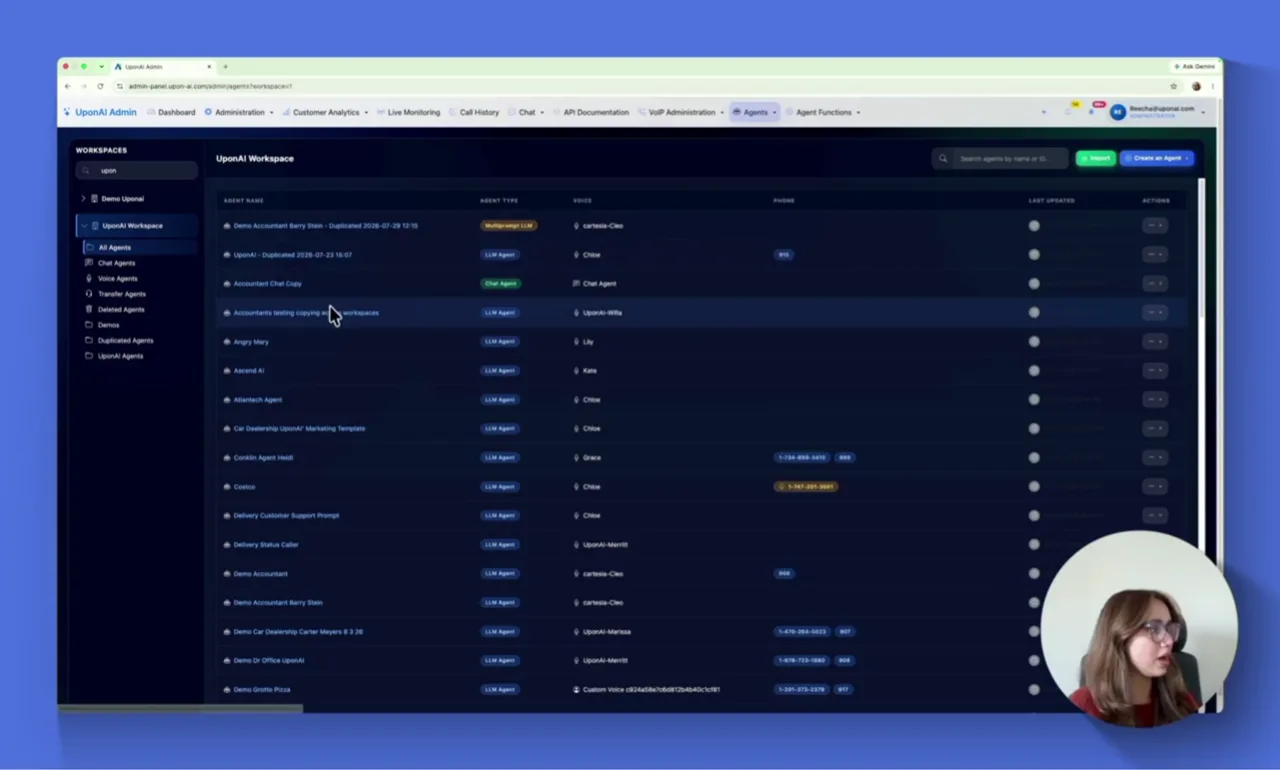The height and width of the screenshot is (770, 1280).
Task: Open the Angry Mary agent
Action: 251,342
